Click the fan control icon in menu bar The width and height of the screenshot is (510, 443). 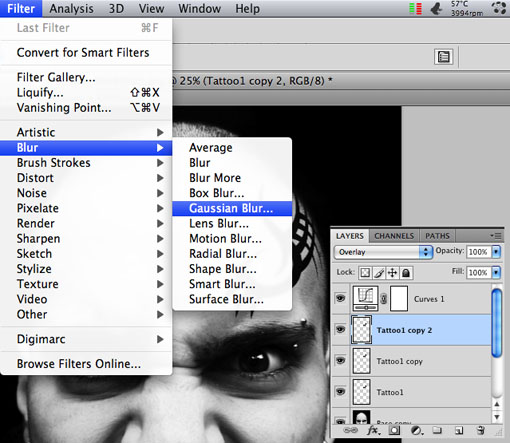[x=499, y=8]
